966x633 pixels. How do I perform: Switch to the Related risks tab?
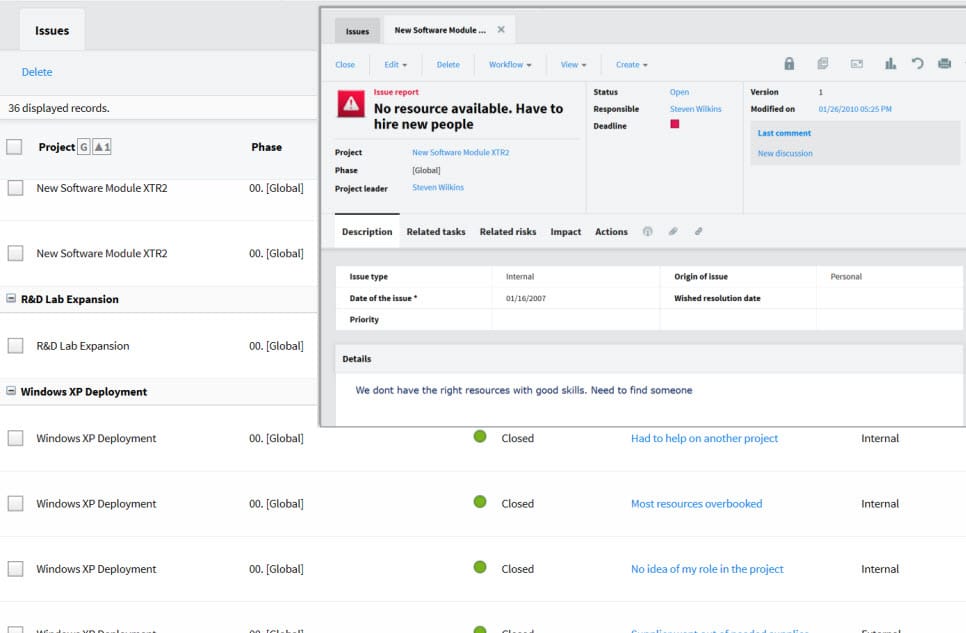tap(508, 232)
